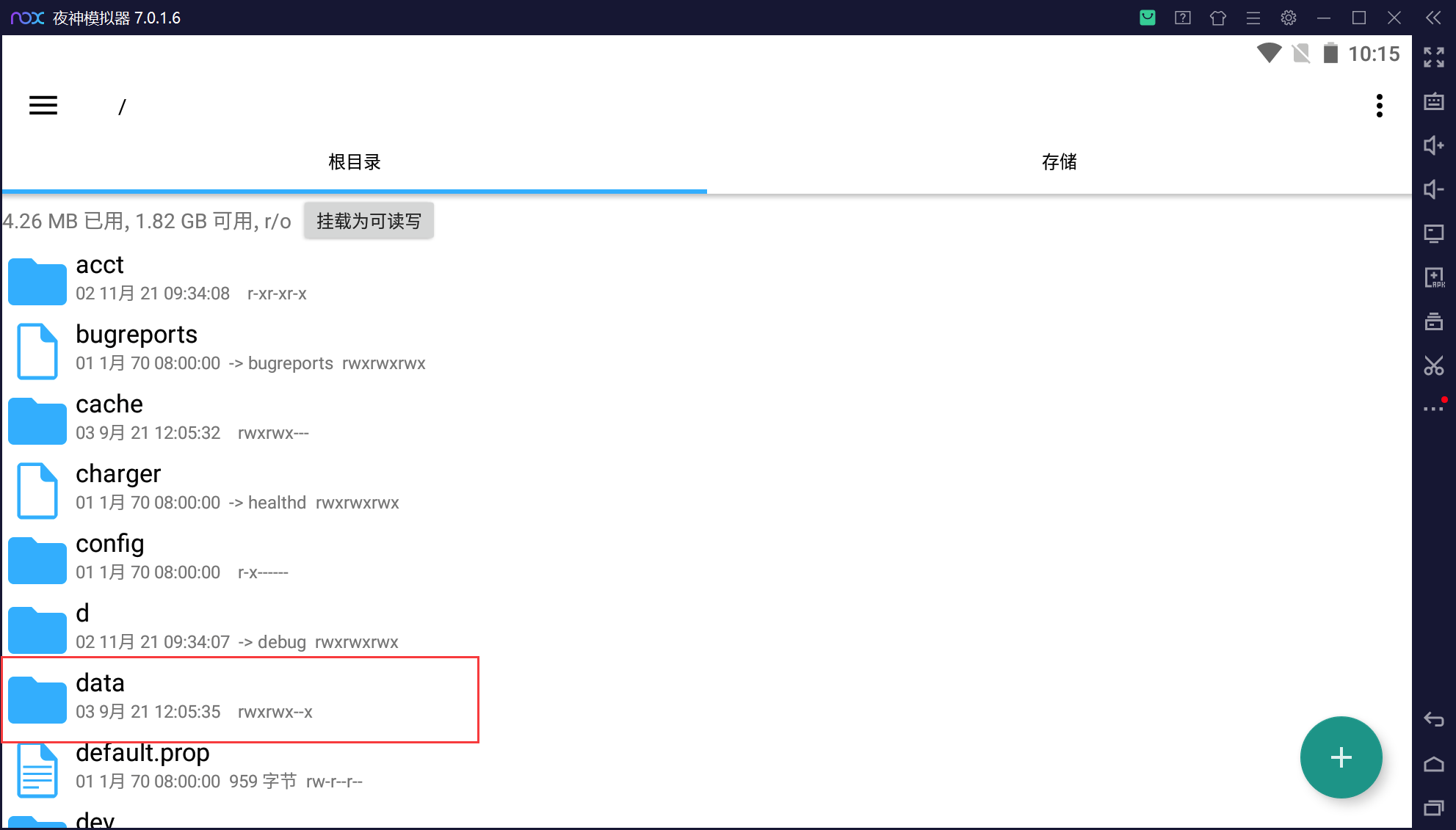Screen dimensions: 1456x830
Task: Select the charger entry name
Action: [x=118, y=474]
